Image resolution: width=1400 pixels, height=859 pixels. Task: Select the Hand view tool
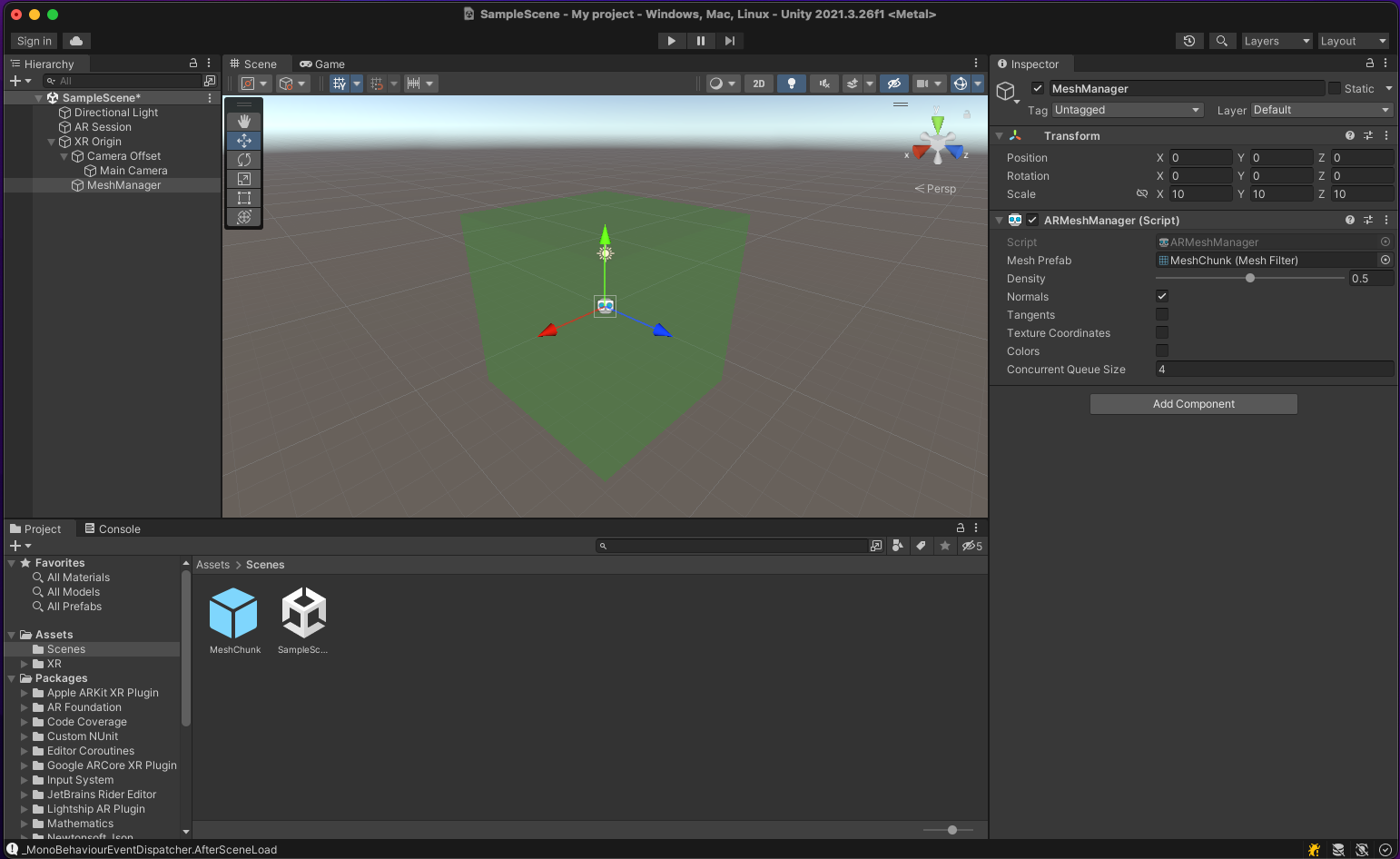tap(243, 122)
